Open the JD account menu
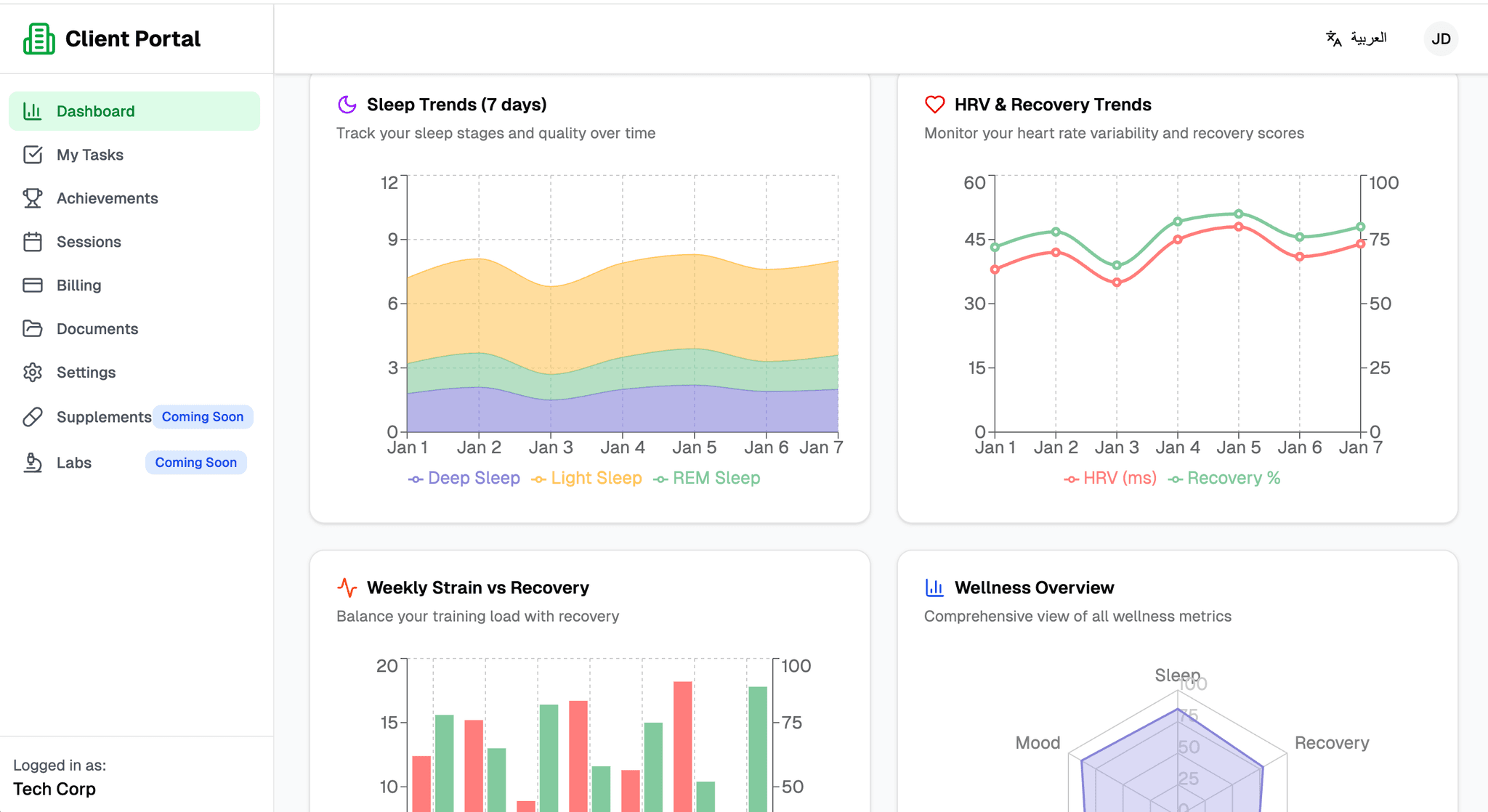The width and height of the screenshot is (1488, 812). pos(1440,38)
